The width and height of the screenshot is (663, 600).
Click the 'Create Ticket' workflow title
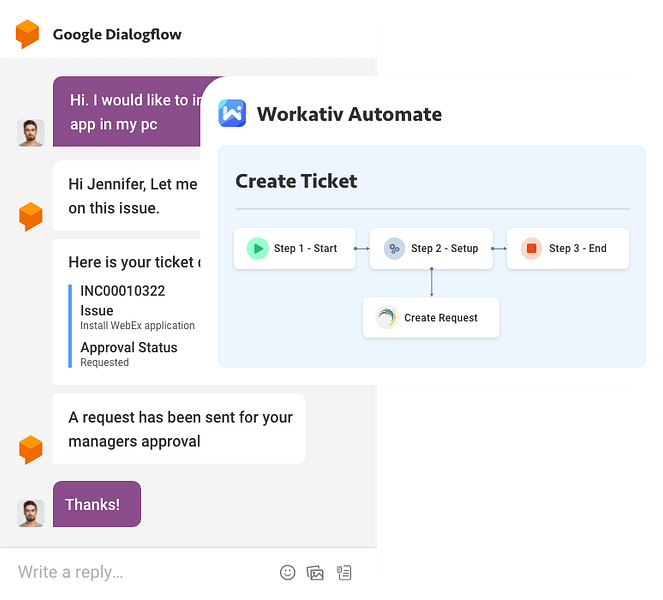point(296,181)
